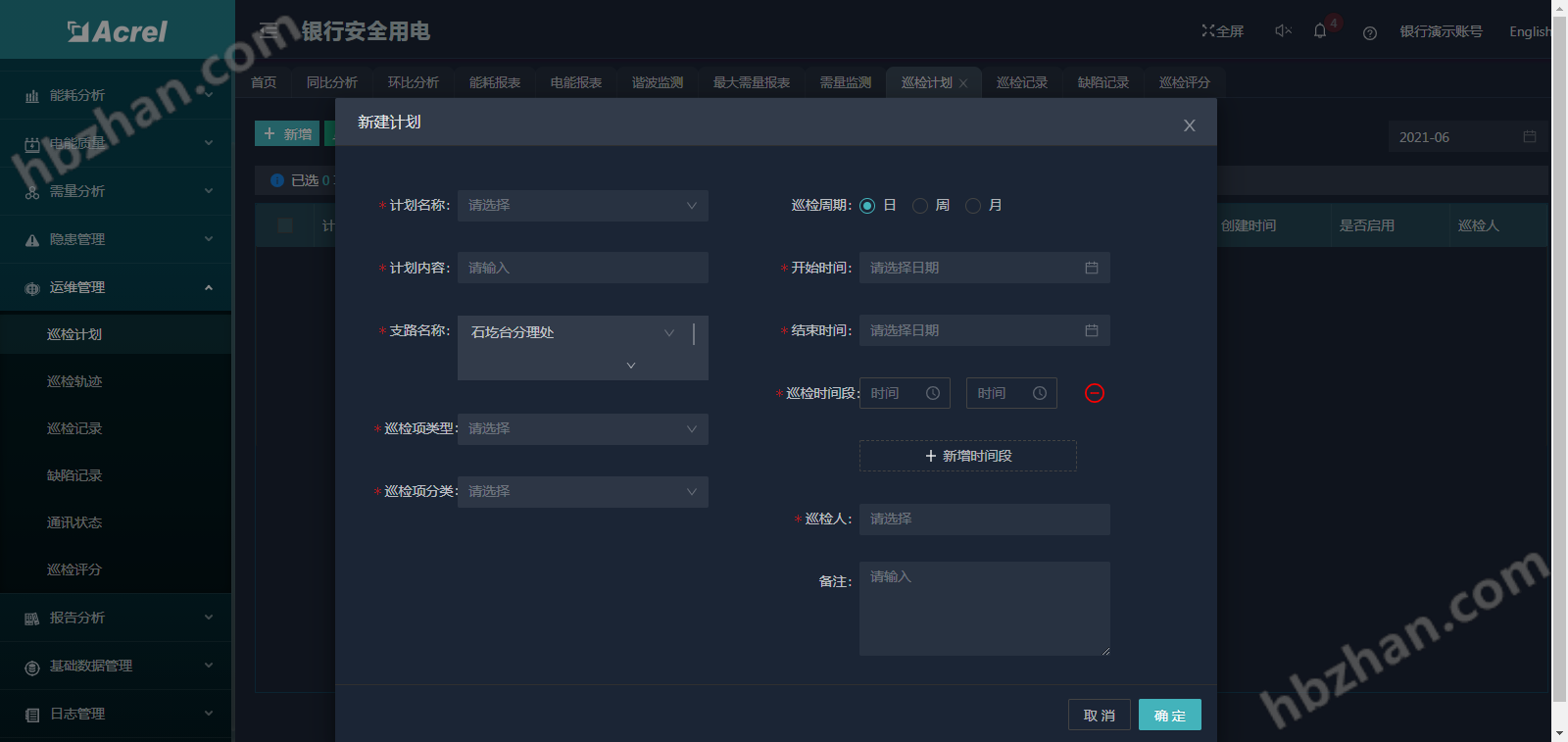Open the start time calendar icon
This screenshot has height=742, width=1568.
tap(1091, 268)
